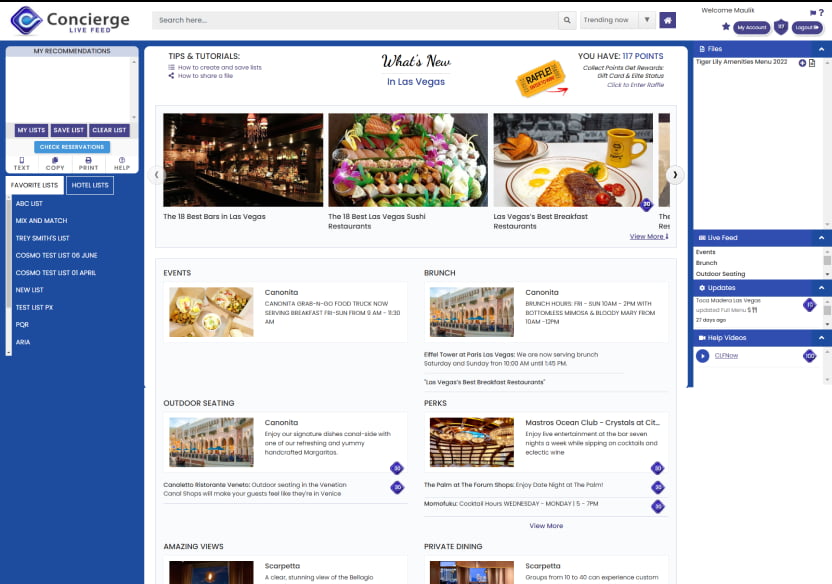This screenshot has height=584, width=832.
Task: Click the Concierge Live Feed logo
Action: [70, 21]
